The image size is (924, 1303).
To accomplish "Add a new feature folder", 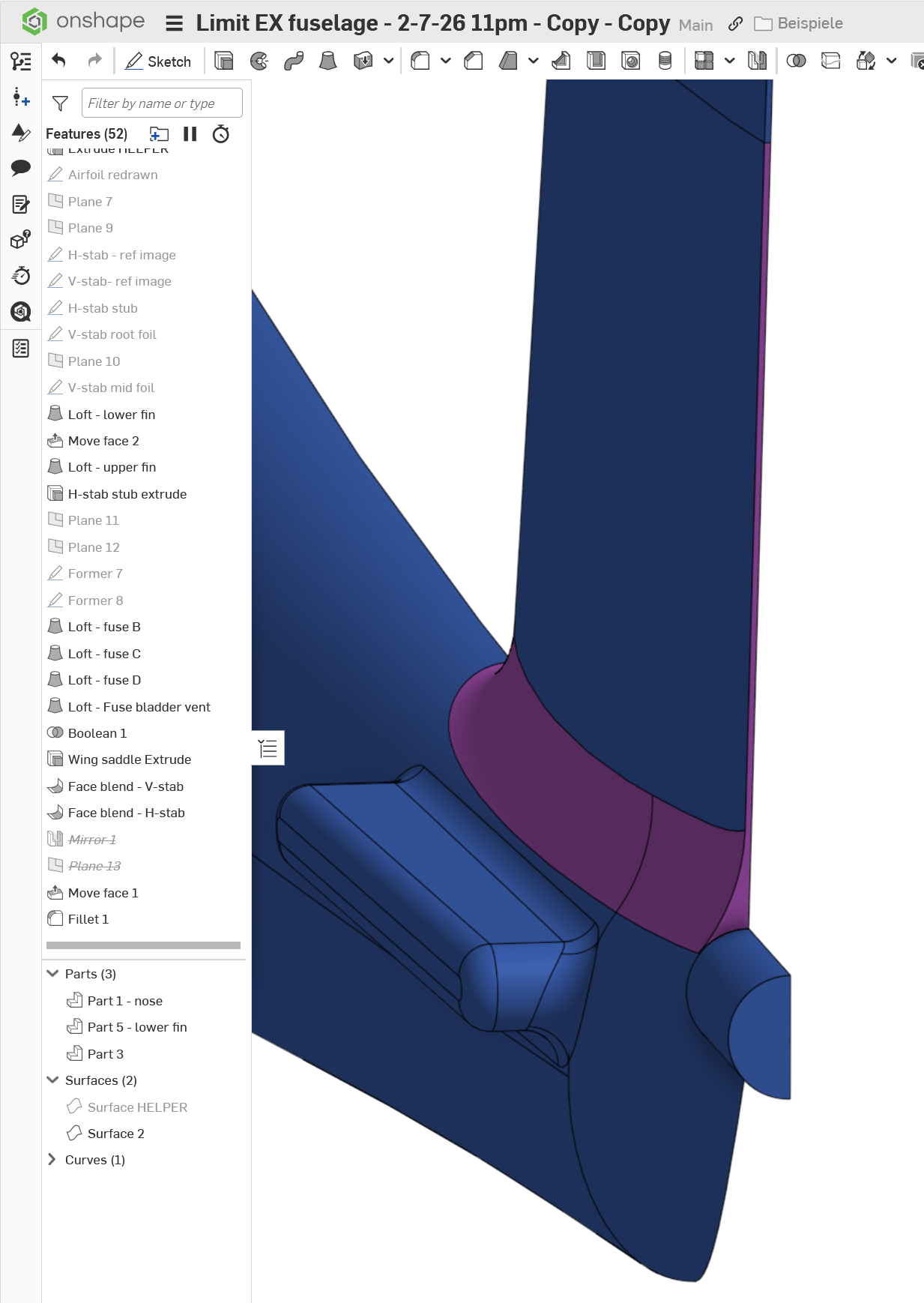I will pyautogui.click(x=159, y=134).
